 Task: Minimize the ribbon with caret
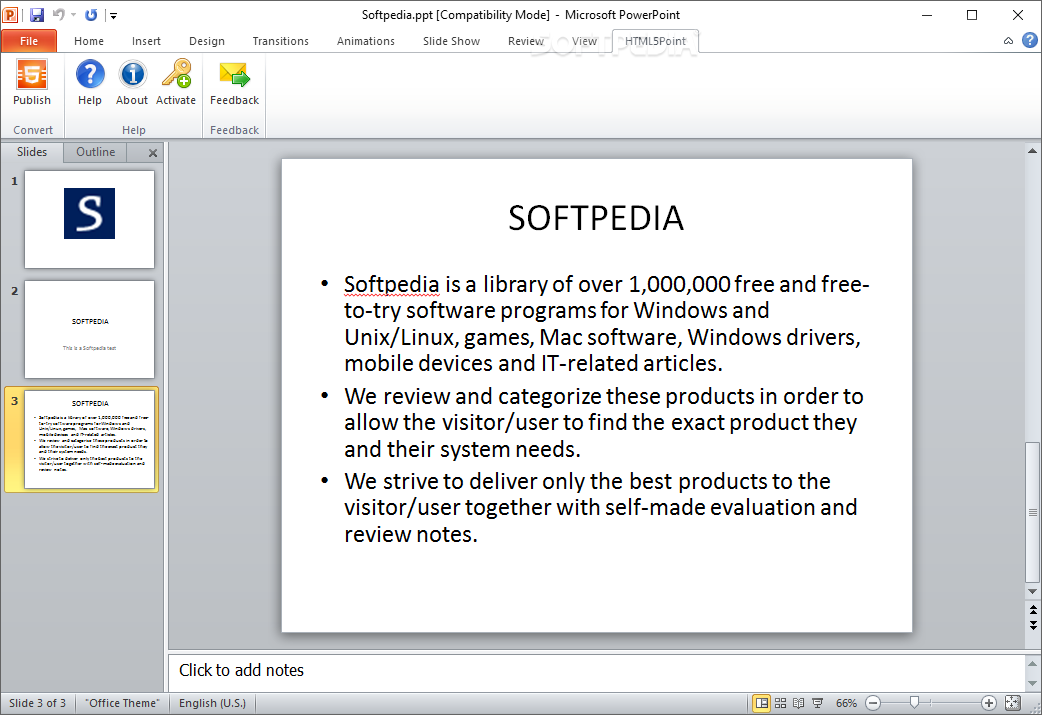(x=1008, y=41)
